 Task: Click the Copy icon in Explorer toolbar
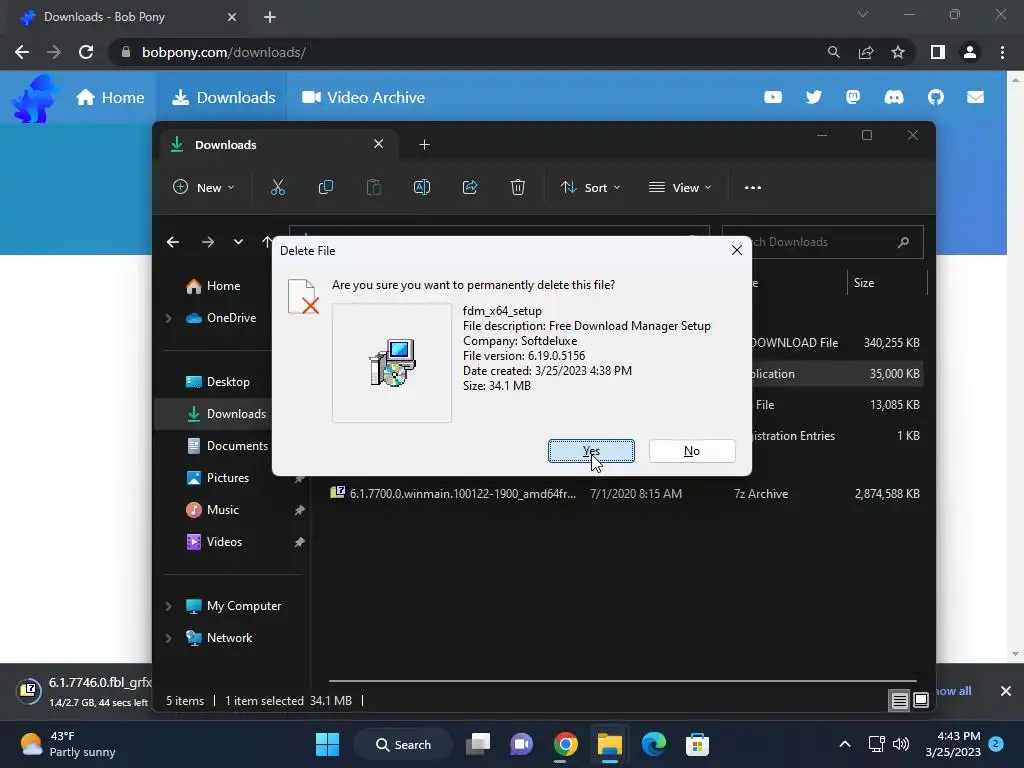325,187
